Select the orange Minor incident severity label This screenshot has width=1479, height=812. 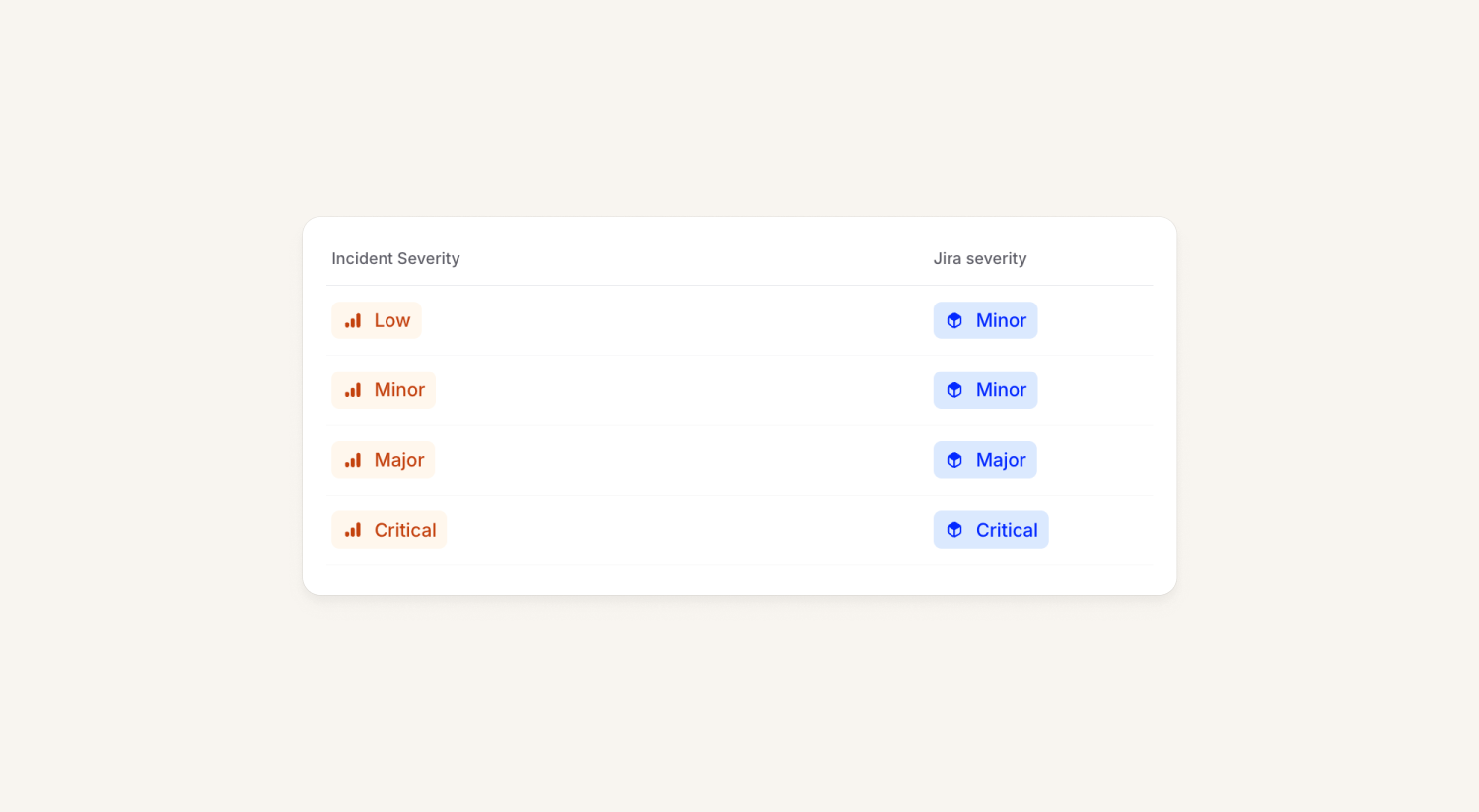pyautogui.click(x=399, y=390)
